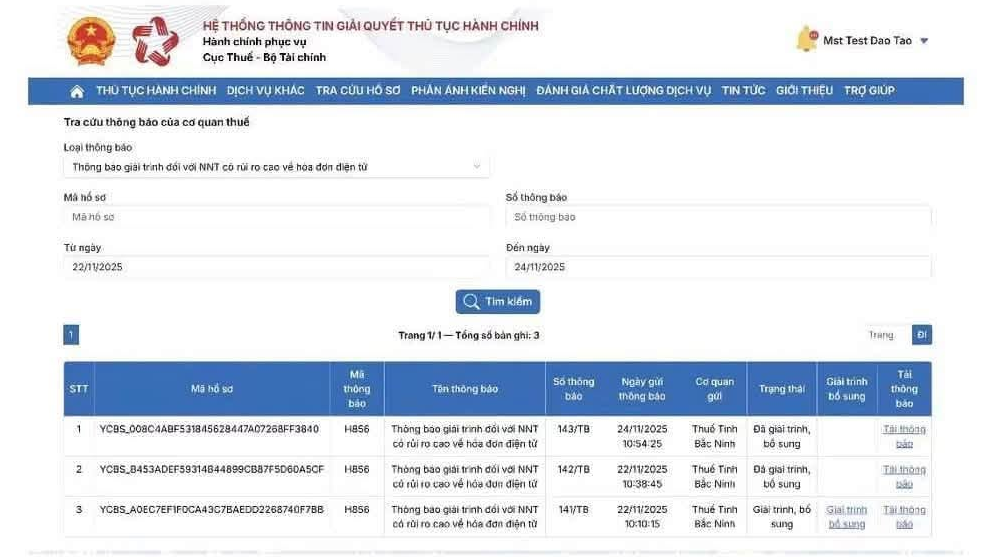Focus the Mã hồ sơ input field
Viewport: 997px width, 557px height.
276,217
